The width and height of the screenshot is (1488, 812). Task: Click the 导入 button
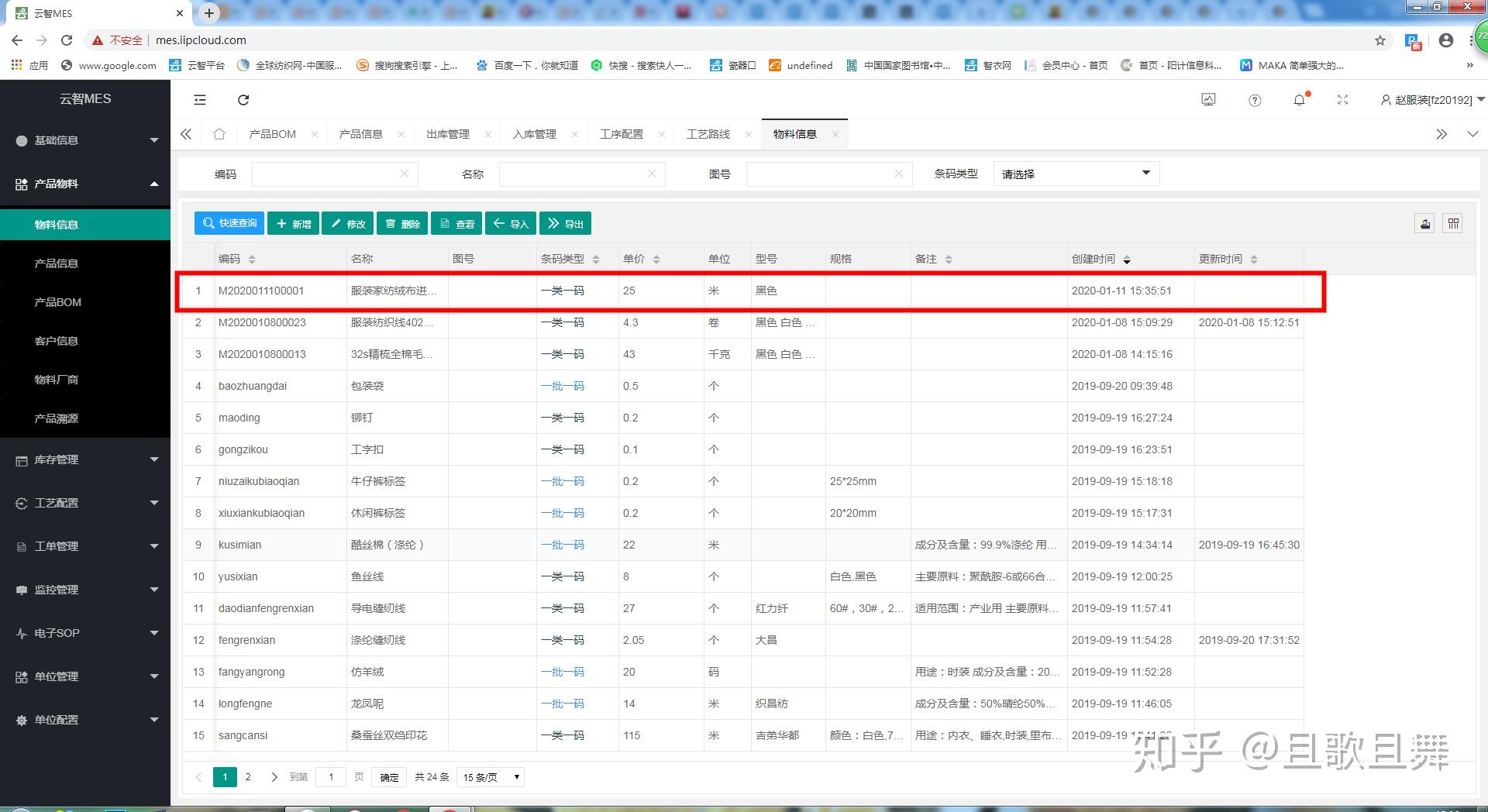511,223
